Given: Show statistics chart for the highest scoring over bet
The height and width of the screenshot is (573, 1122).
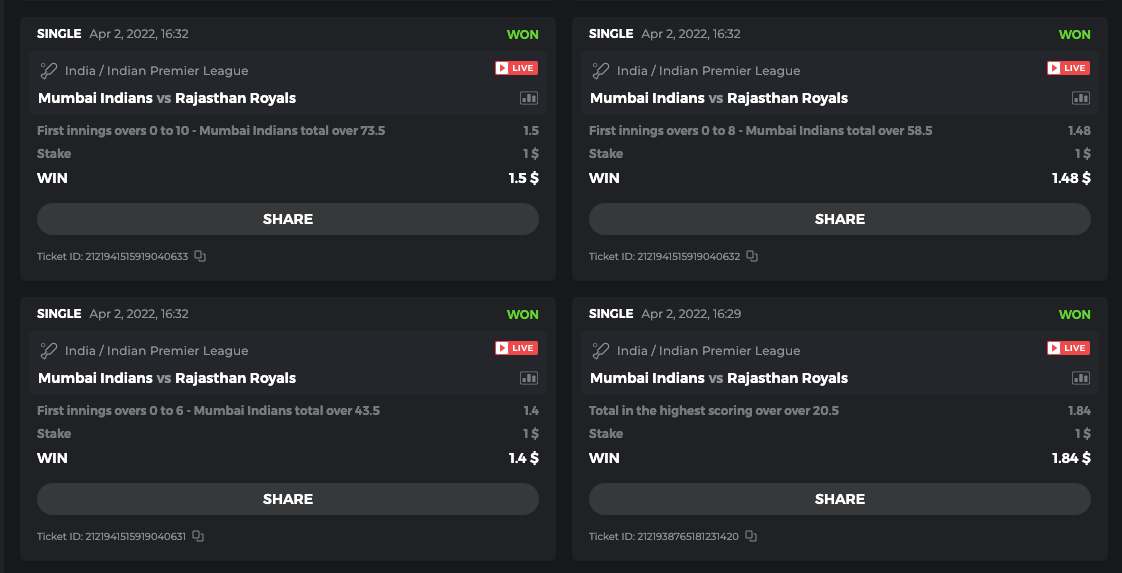Looking at the screenshot, I should [1081, 378].
